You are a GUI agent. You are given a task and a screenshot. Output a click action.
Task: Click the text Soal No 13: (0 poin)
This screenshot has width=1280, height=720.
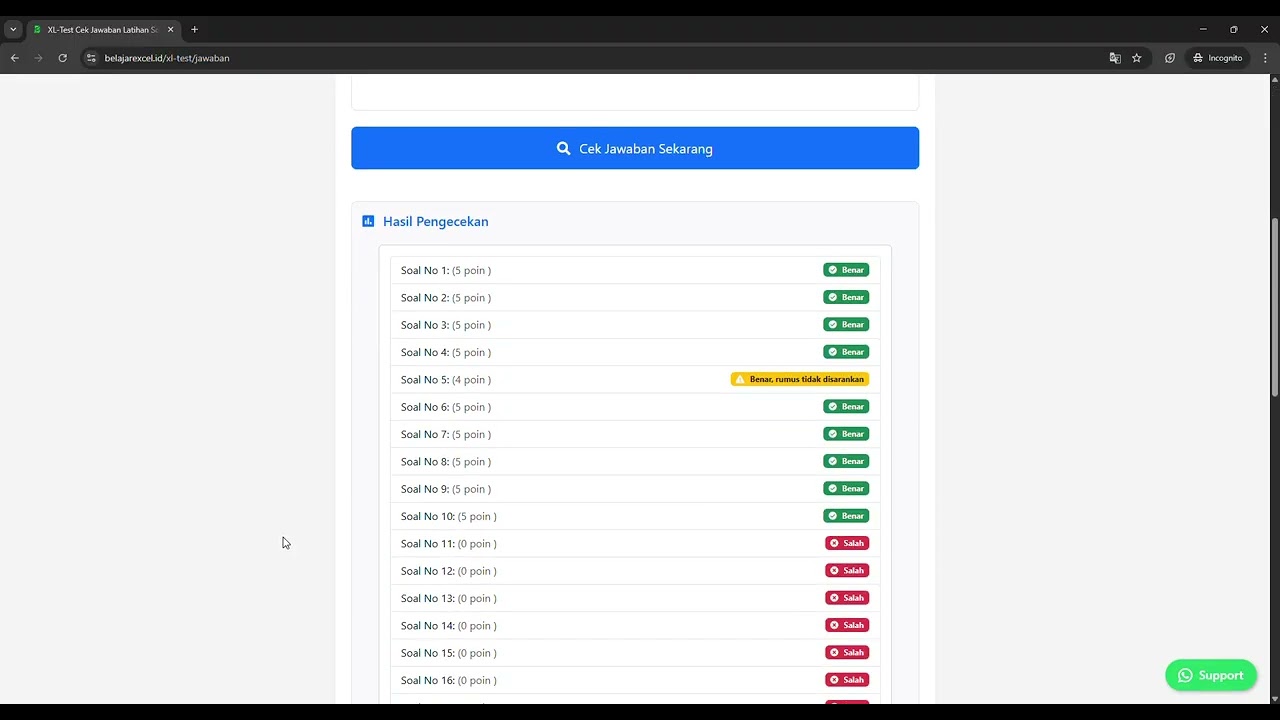449,598
